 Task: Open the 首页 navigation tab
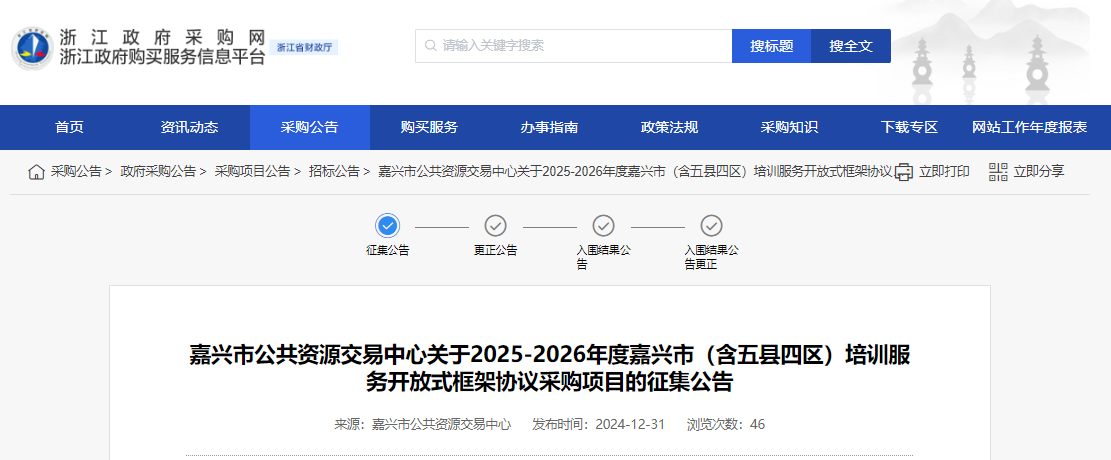coord(69,127)
